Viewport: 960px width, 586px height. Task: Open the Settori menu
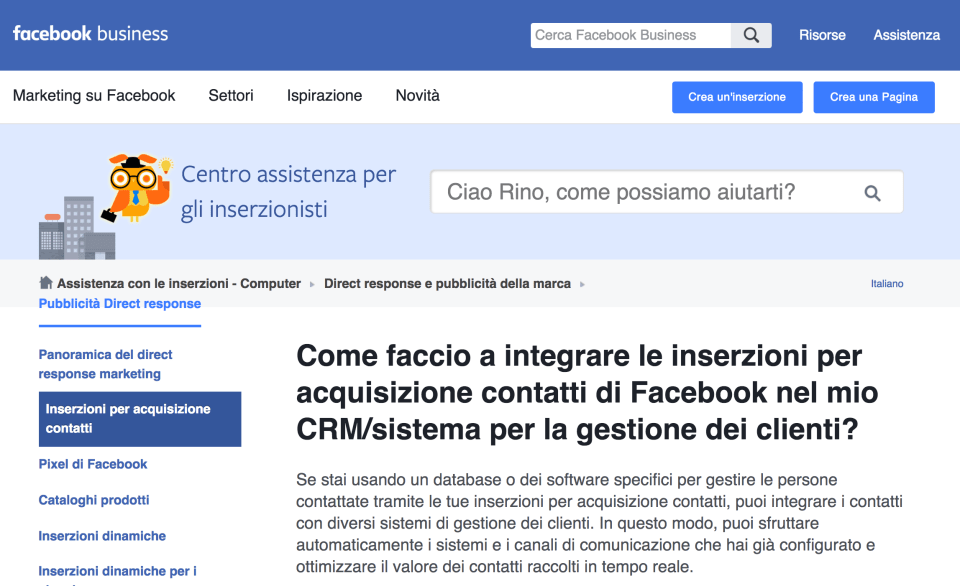pos(231,96)
